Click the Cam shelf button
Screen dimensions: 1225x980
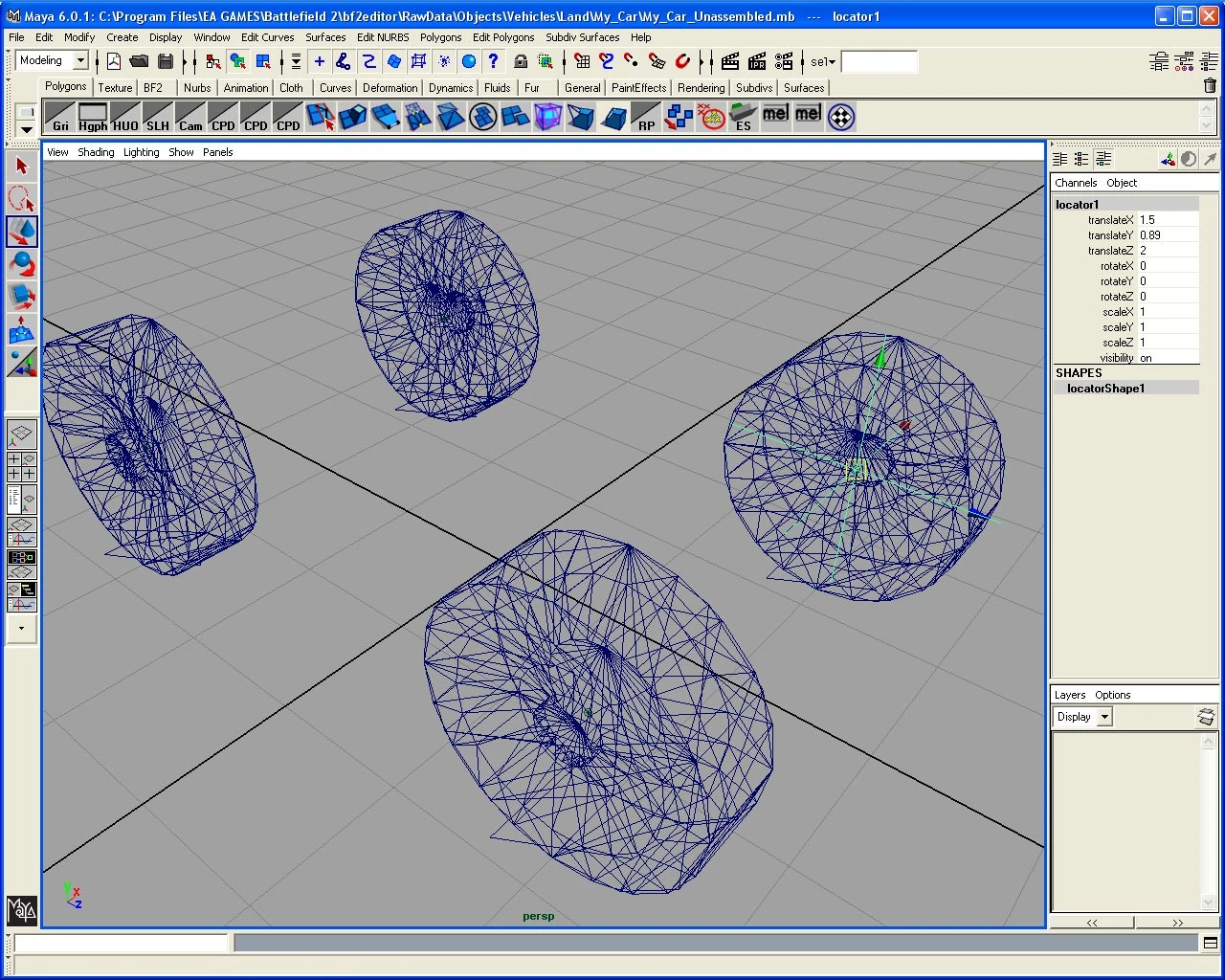[x=190, y=118]
